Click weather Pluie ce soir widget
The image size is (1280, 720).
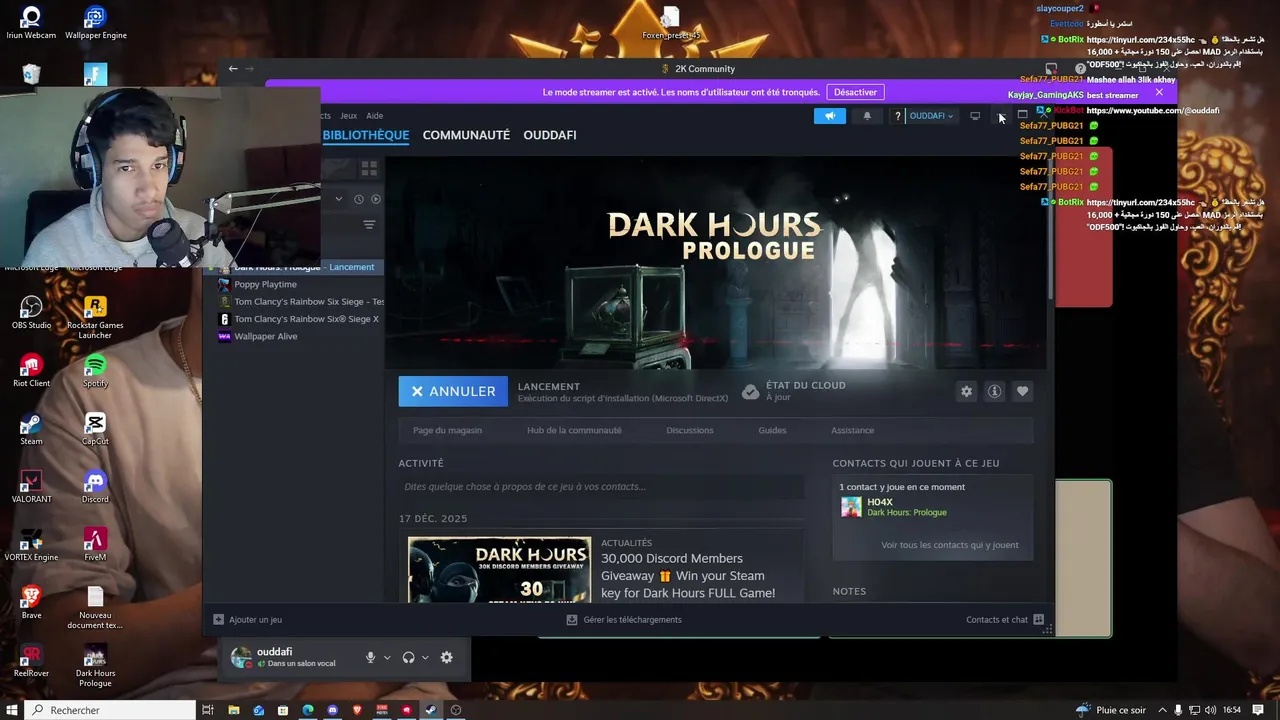coord(1110,710)
